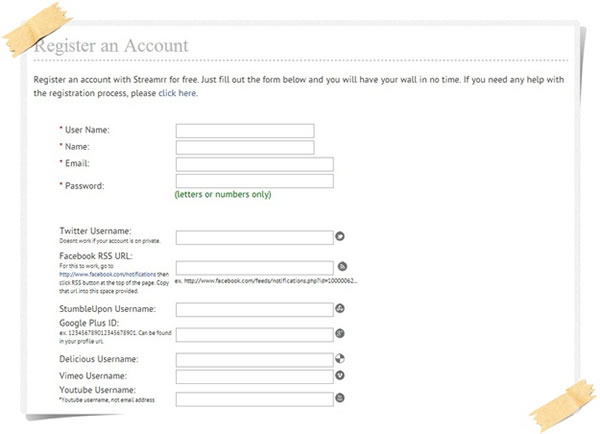
Task: Click the Google Plus icon beside ID field
Action: coord(340,332)
